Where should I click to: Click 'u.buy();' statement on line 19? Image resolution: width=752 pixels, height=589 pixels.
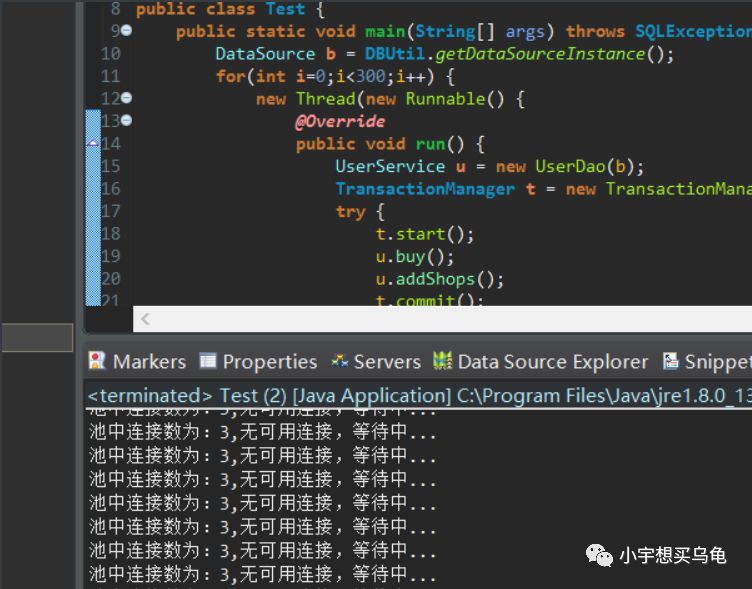click(415, 257)
